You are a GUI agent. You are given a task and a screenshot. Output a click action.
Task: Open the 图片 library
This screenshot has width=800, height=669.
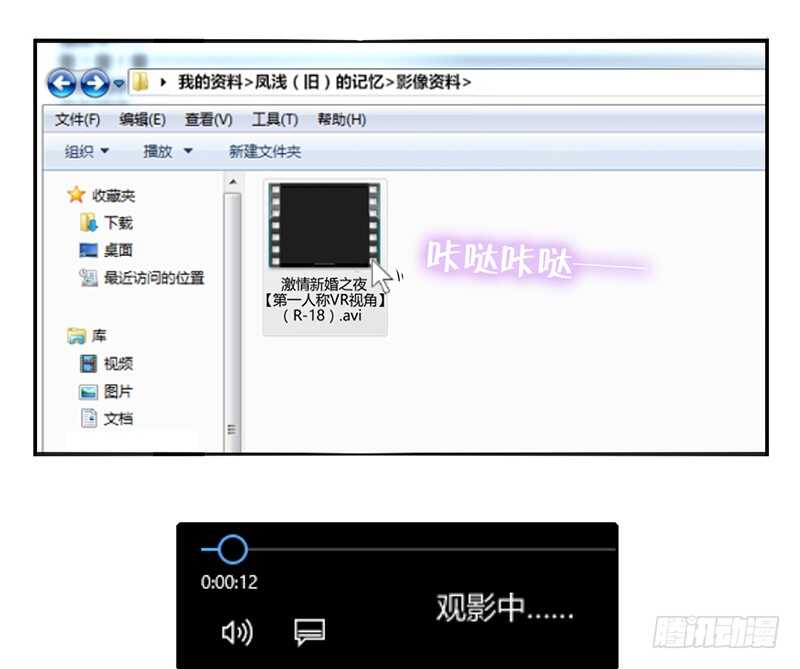coord(118,391)
